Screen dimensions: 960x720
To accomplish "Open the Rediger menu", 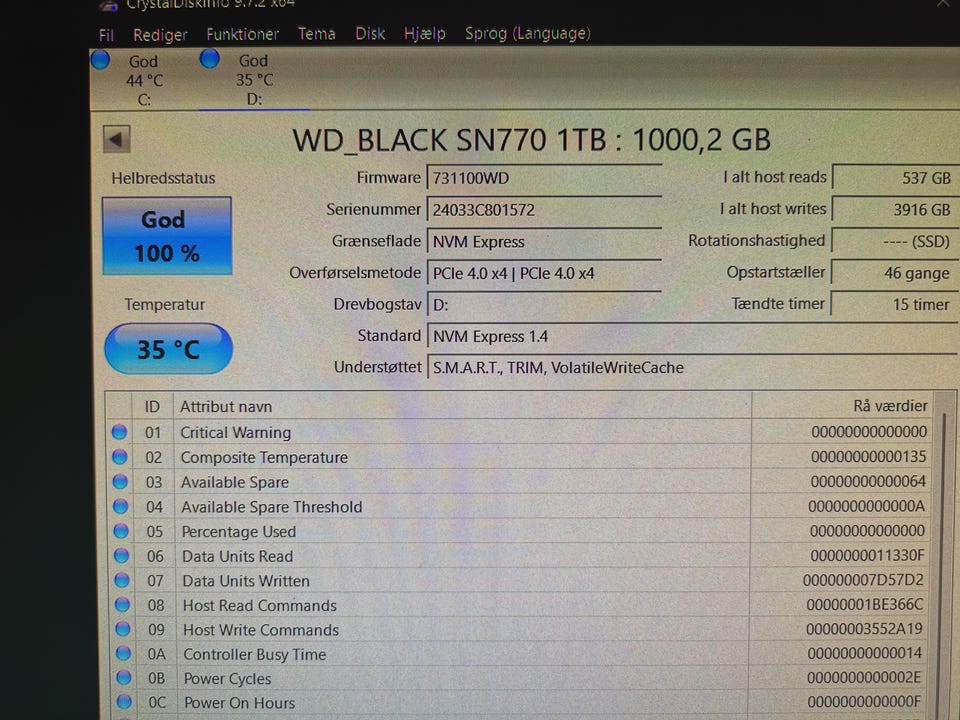I will click(160, 35).
